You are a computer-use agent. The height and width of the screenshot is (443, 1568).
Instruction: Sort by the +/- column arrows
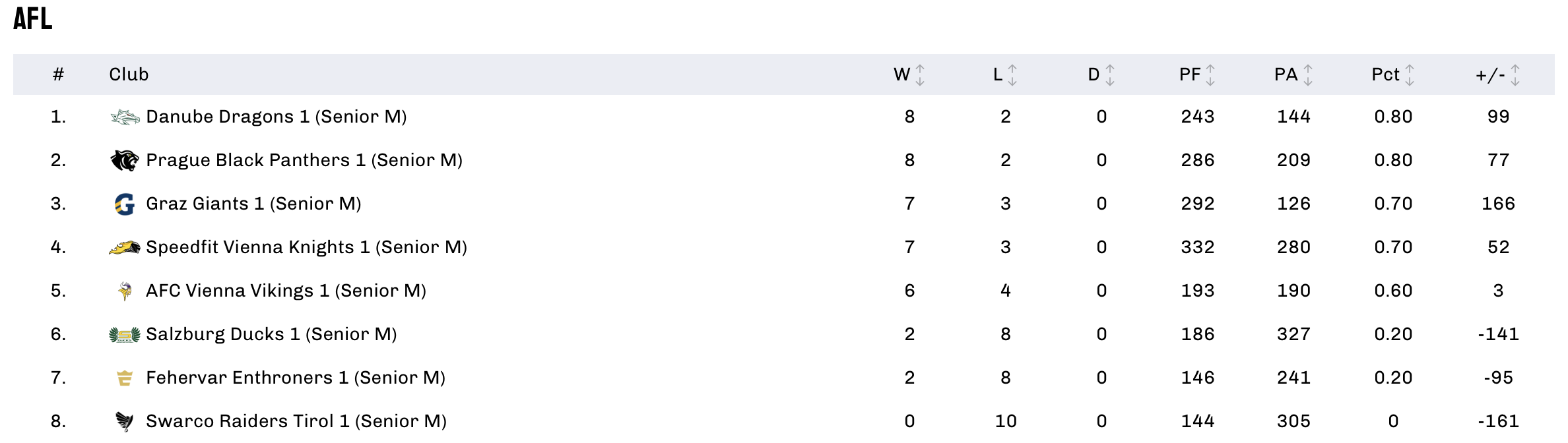(x=1515, y=75)
